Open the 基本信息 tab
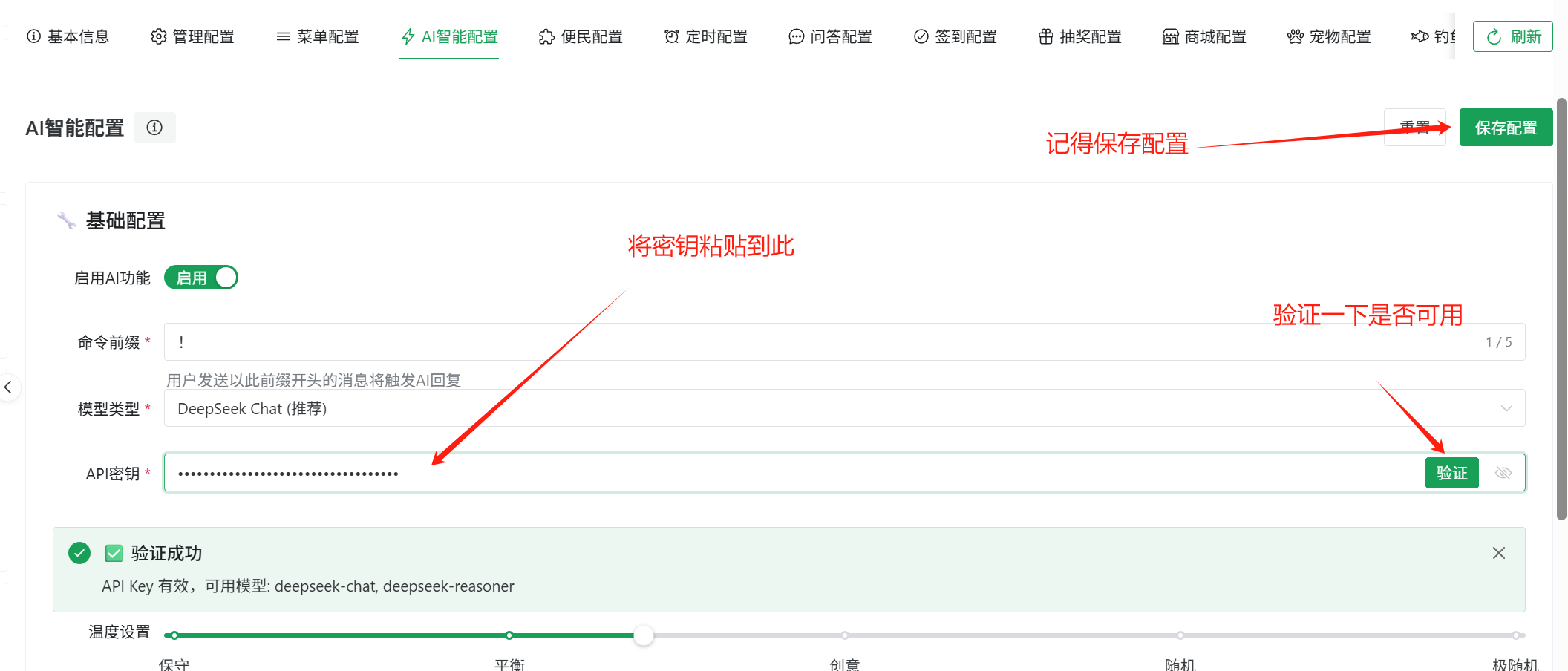The height and width of the screenshot is (671, 1568). click(68, 36)
